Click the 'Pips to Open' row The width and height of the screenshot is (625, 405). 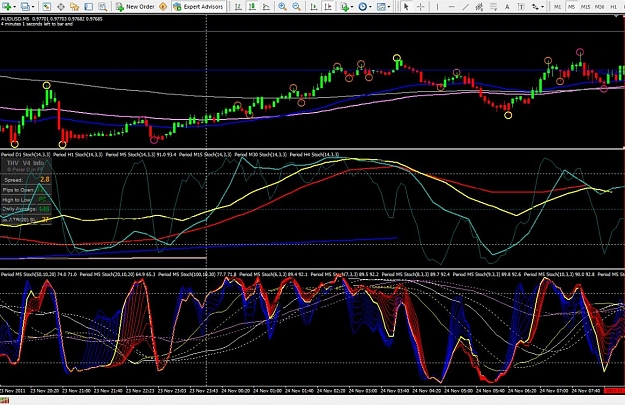click(26, 190)
